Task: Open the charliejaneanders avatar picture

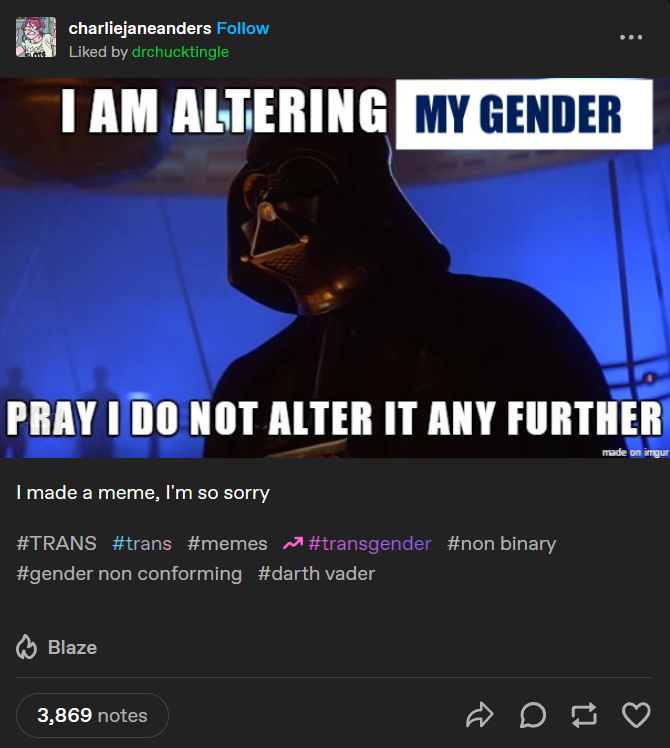Action: pos(36,37)
